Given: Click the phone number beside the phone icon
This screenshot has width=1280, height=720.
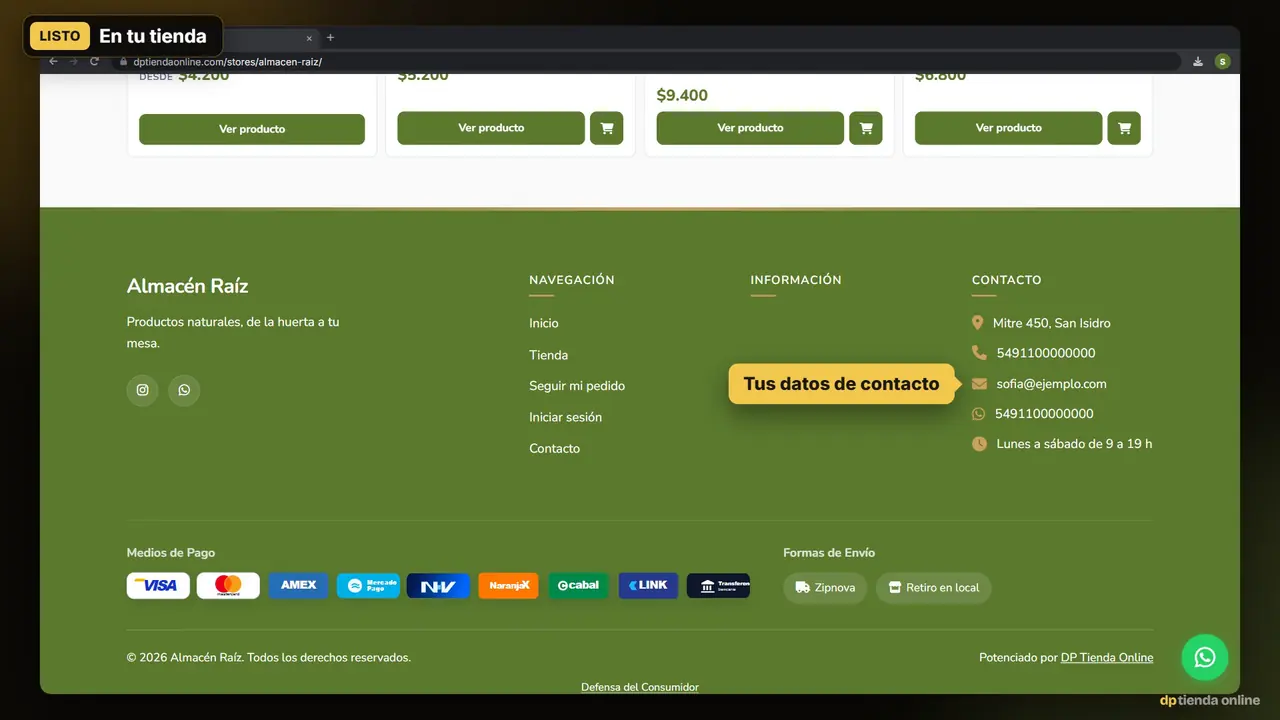Looking at the screenshot, I should [1046, 353].
